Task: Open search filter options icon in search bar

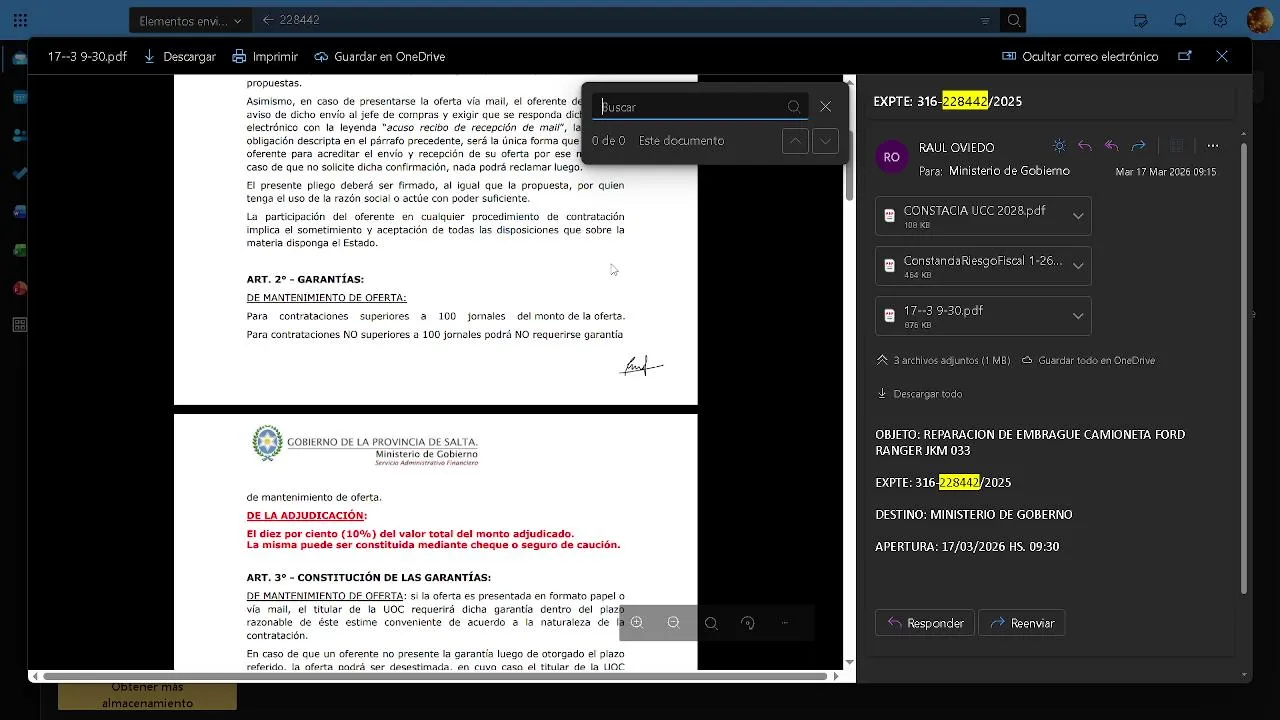Action: coord(985,20)
